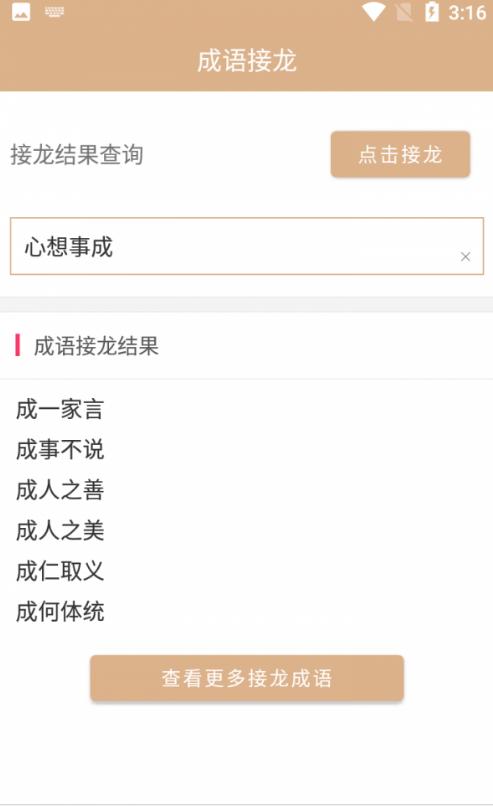The image size is (493, 807).
Task: Select the idiom 成一家言
Action: [60, 410]
